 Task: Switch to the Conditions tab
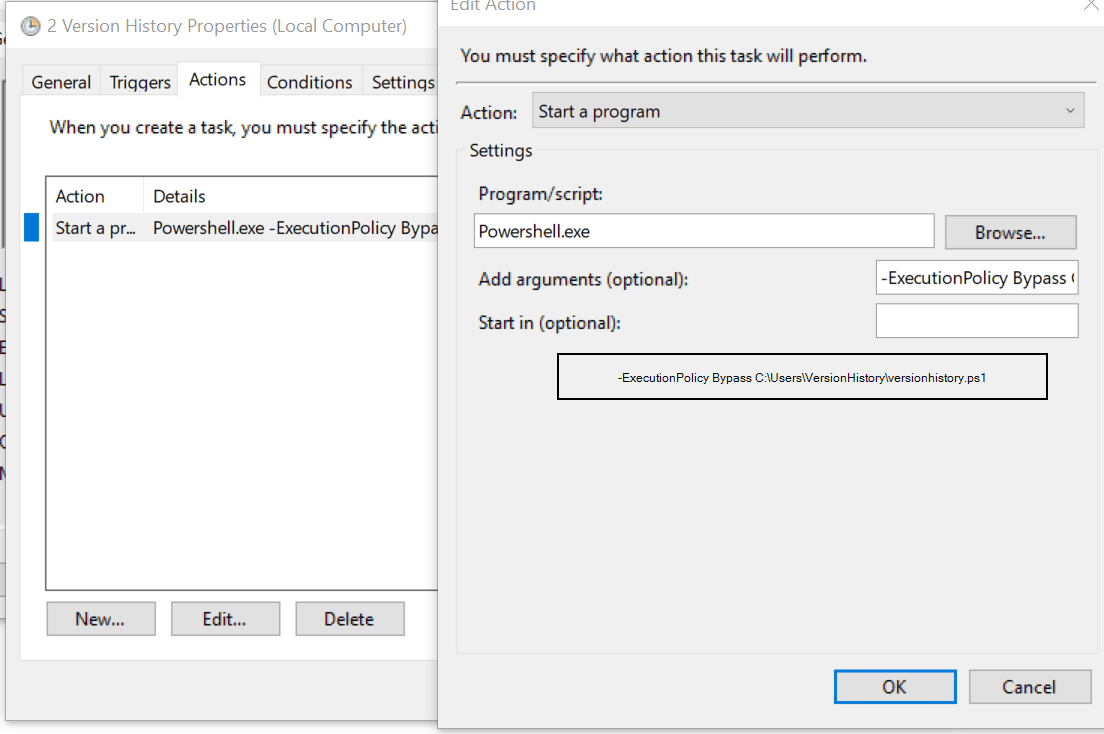click(310, 81)
